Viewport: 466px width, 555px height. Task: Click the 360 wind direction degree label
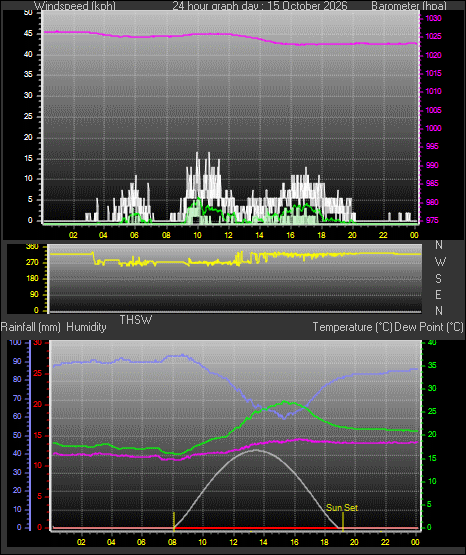[32, 247]
